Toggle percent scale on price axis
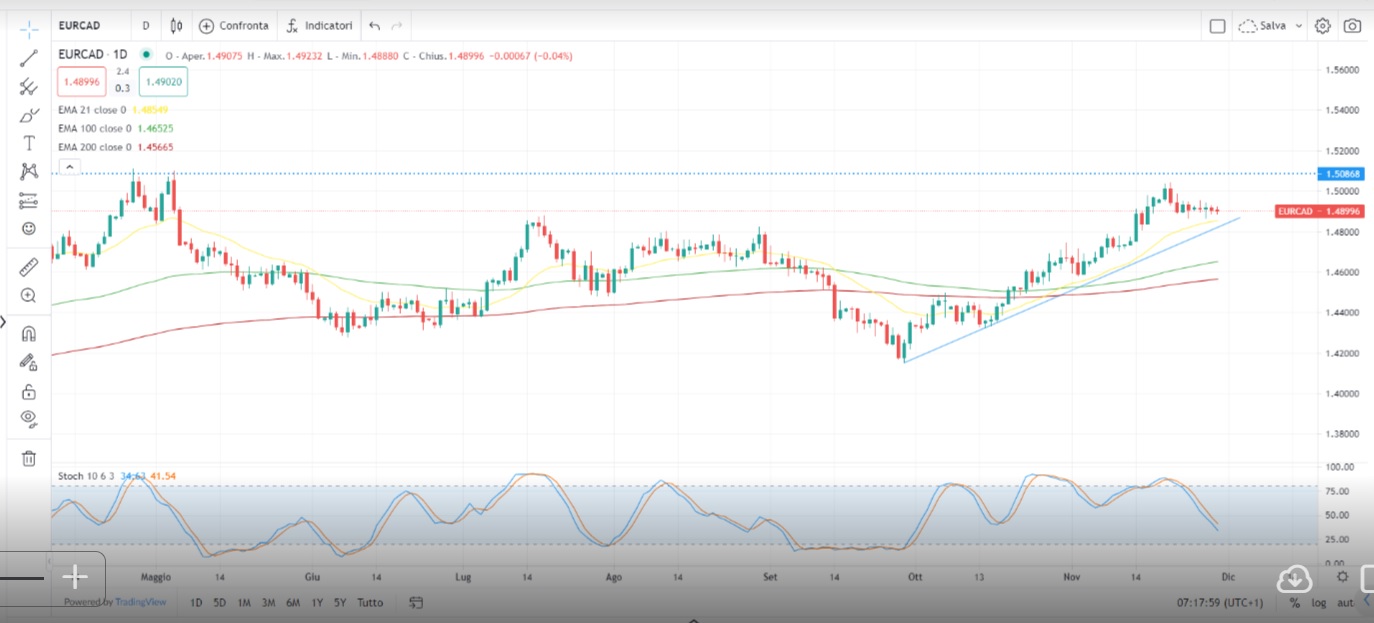The height and width of the screenshot is (623, 1374). tap(1294, 603)
